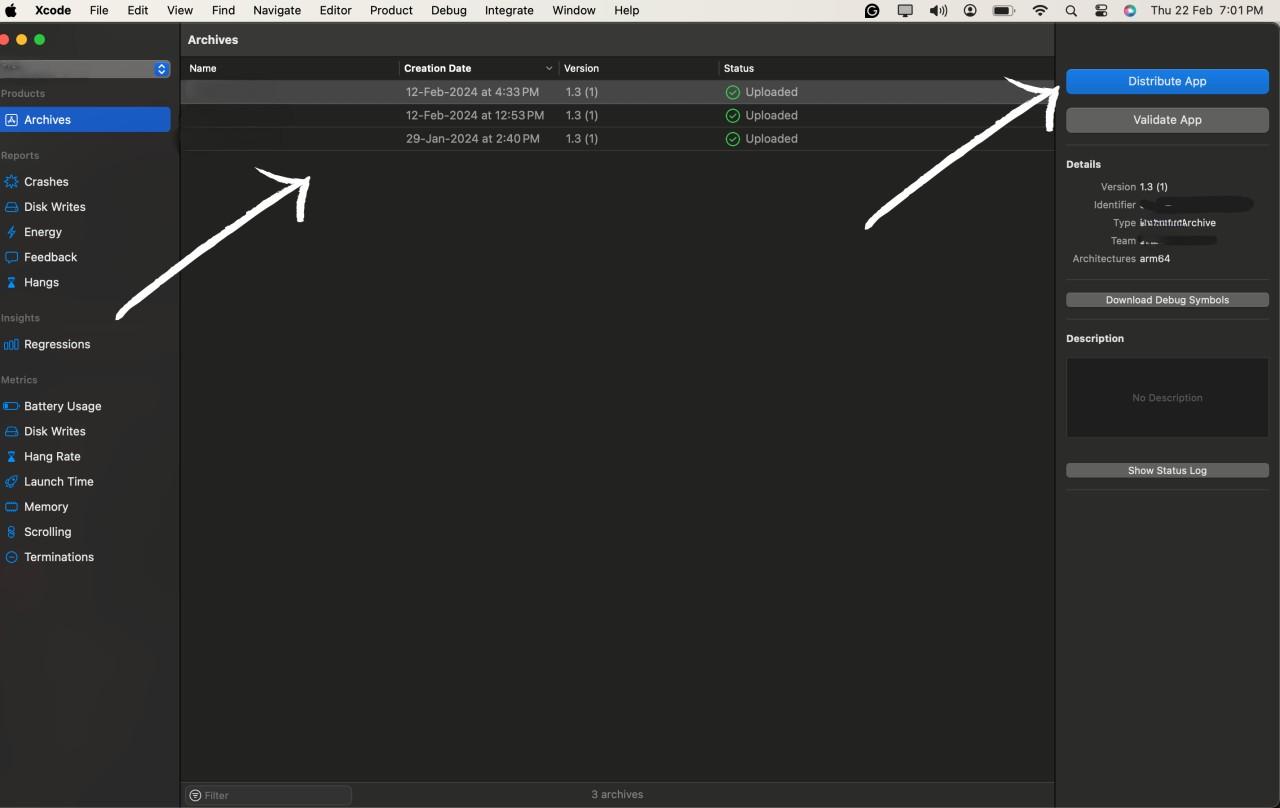Click Show Status Log
The height and width of the screenshot is (808, 1280).
[1167, 470]
